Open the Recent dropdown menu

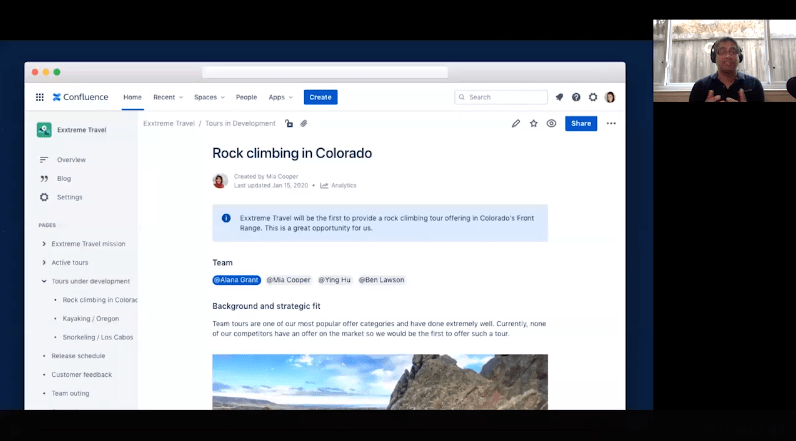(x=167, y=97)
